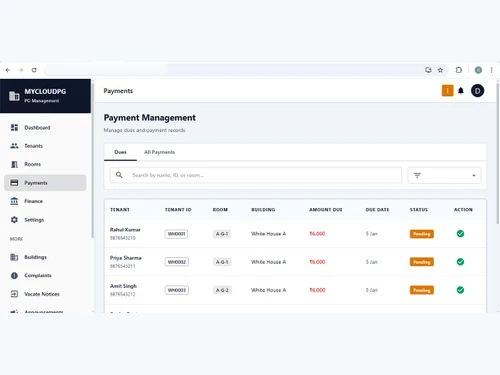Open Finance in the sidebar
Viewport: 500px width, 375px height.
(x=45, y=201)
